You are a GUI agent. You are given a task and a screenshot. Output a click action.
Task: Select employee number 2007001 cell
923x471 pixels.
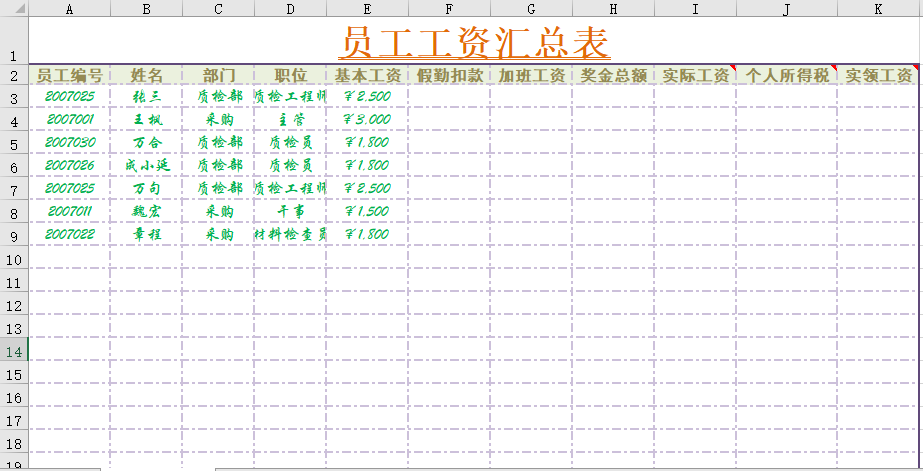[x=69, y=120]
